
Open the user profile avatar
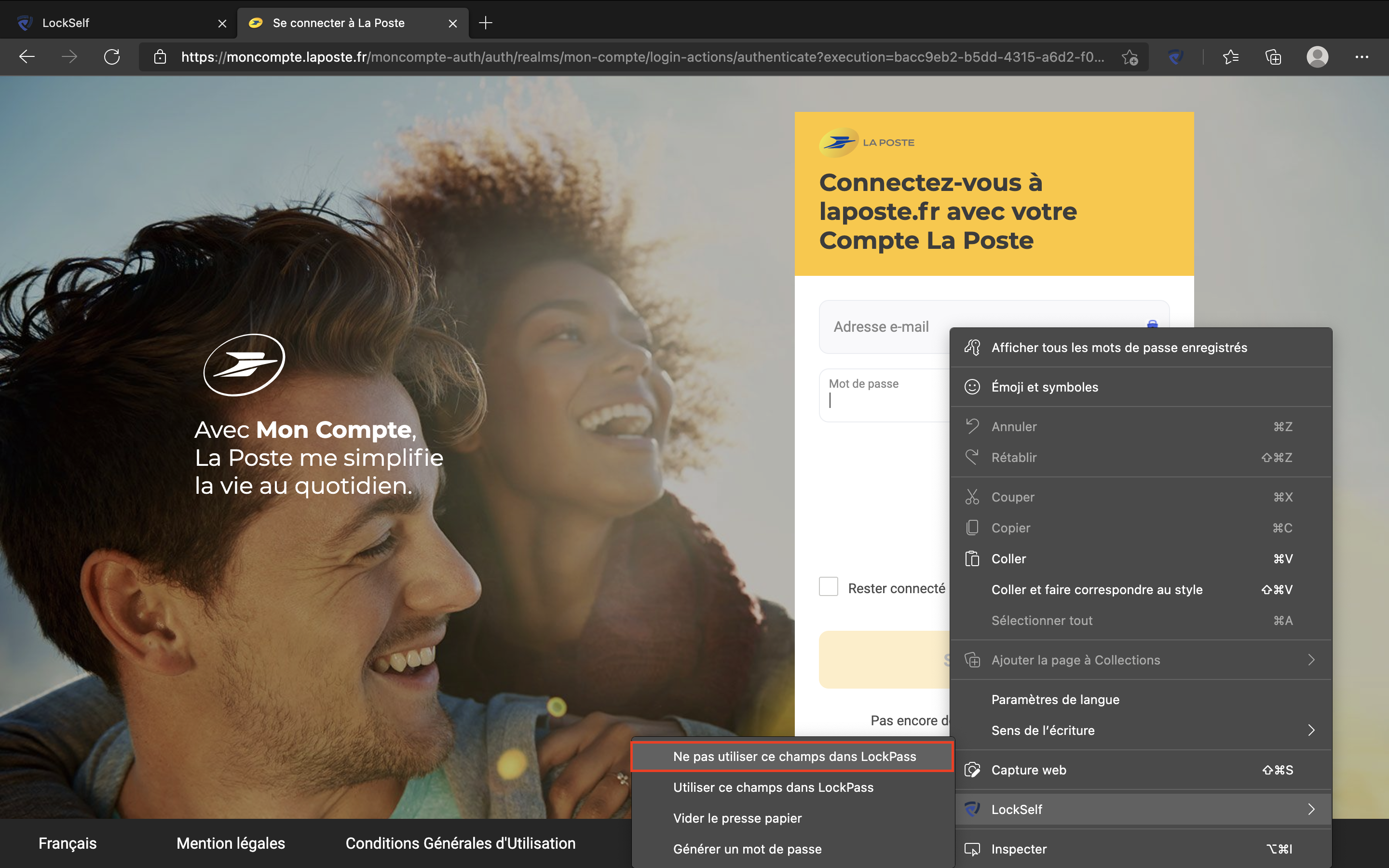[1317, 57]
